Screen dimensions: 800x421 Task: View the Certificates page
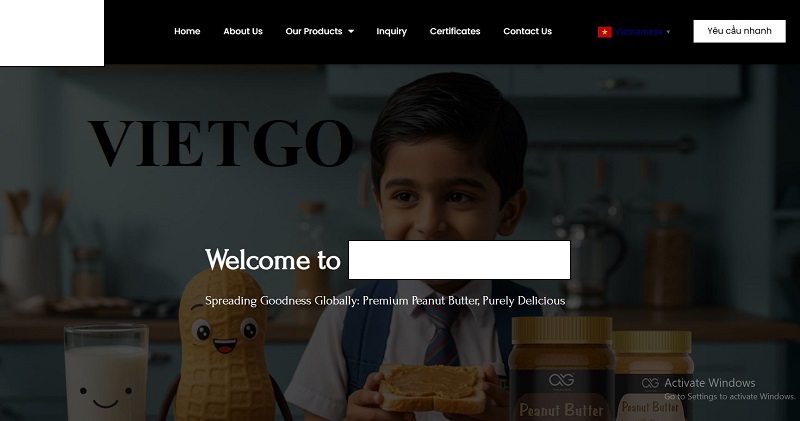[x=455, y=31]
